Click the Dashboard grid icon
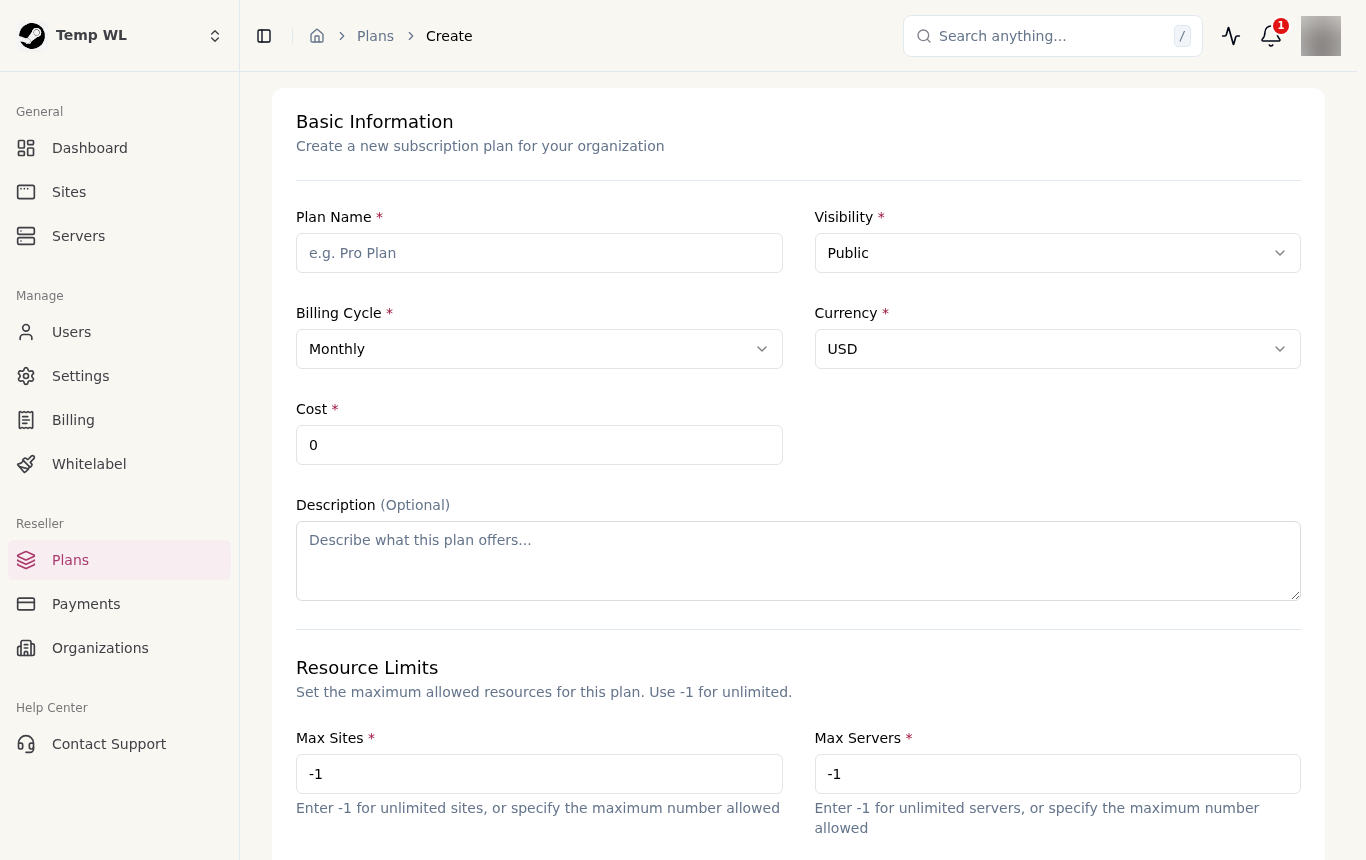Viewport: 1366px width, 860px height. point(26,148)
